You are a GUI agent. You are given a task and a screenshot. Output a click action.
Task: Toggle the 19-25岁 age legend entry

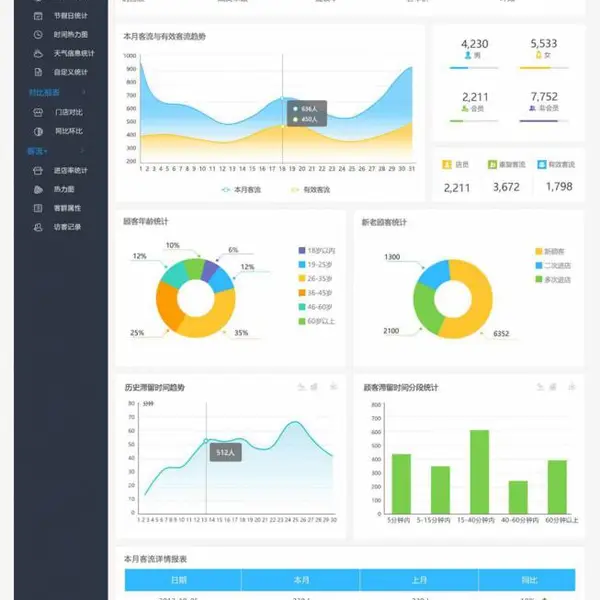click(x=315, y=264)
